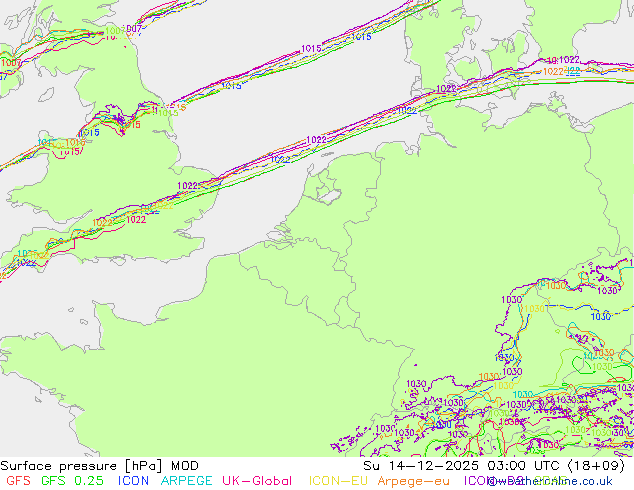
Task: Click the purple 1022 label near Denmark
Action: click(446, 89)
